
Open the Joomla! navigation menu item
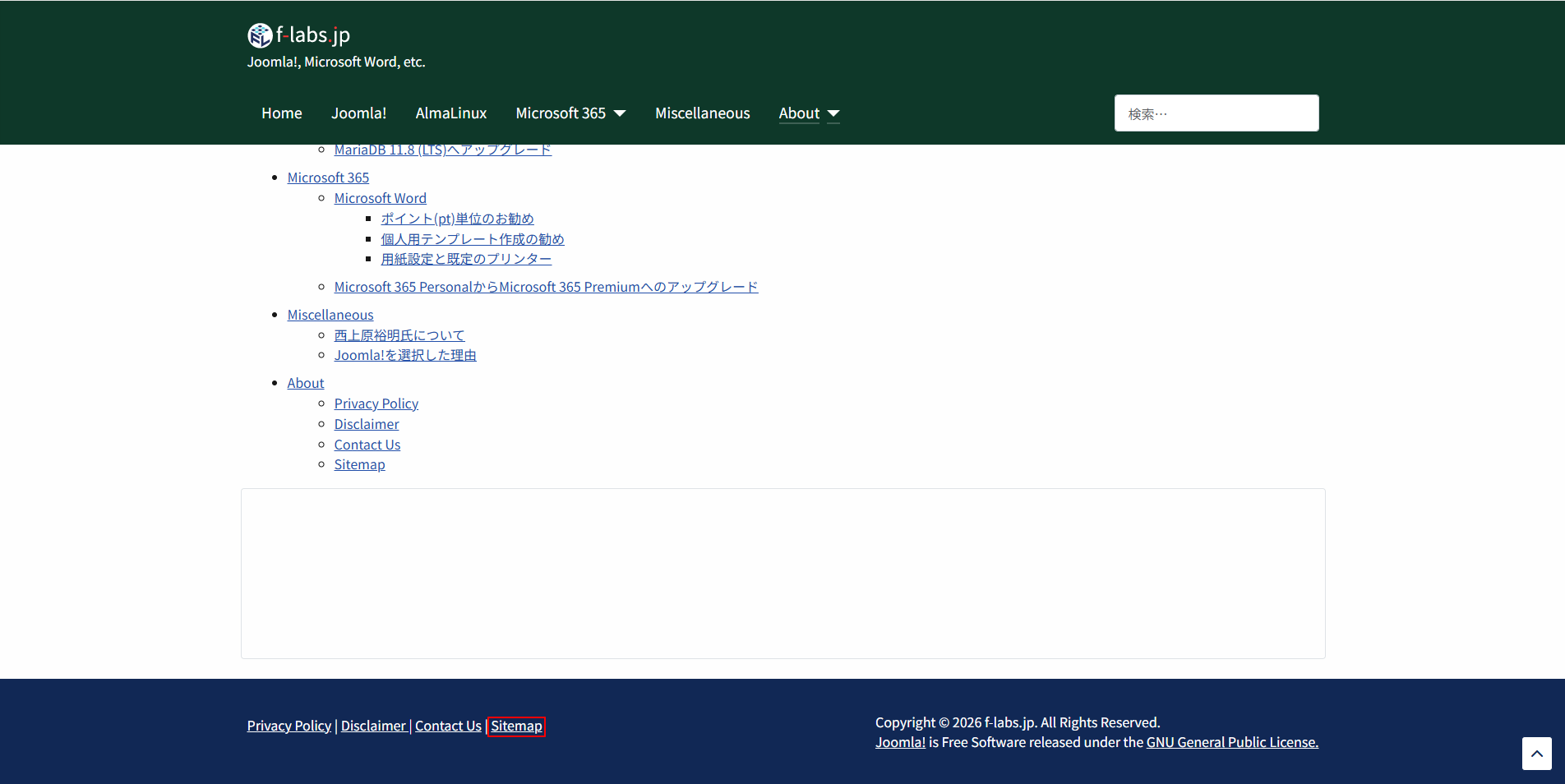click(358, 113)
